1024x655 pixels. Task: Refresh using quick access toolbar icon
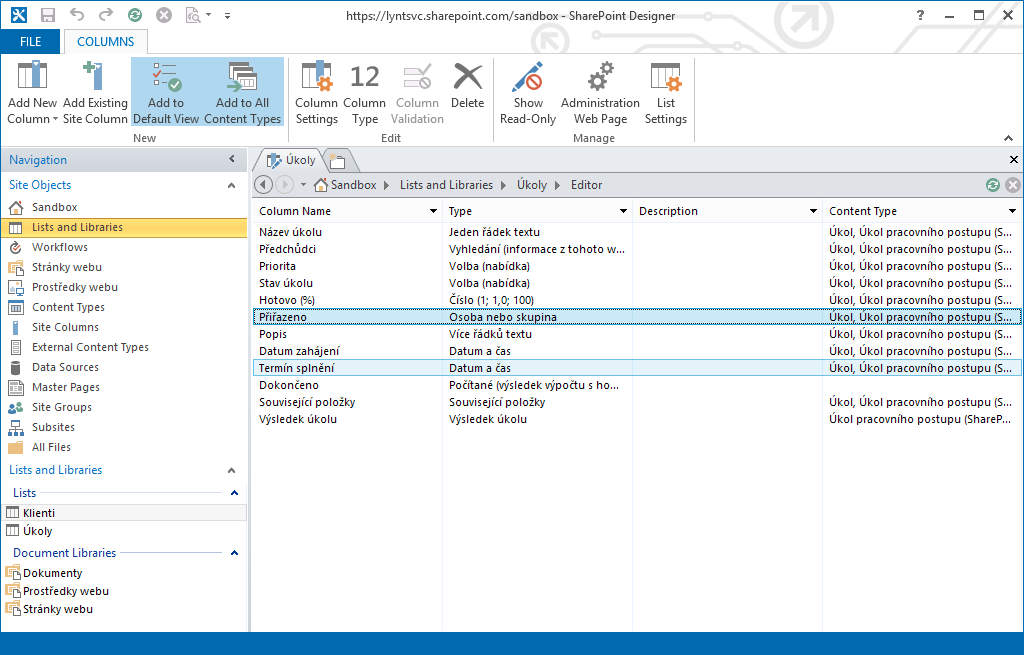pos(135,15)
